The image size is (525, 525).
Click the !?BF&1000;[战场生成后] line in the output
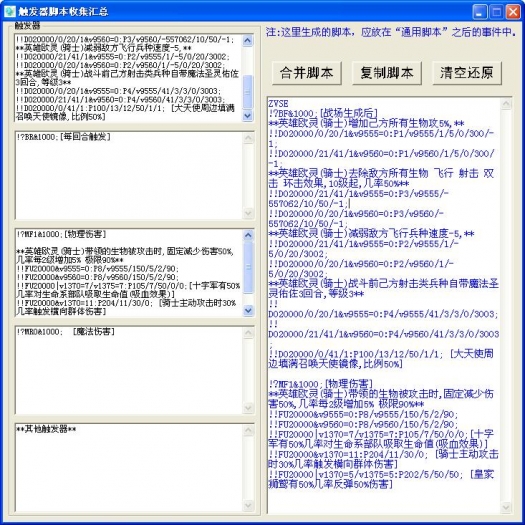323,113
